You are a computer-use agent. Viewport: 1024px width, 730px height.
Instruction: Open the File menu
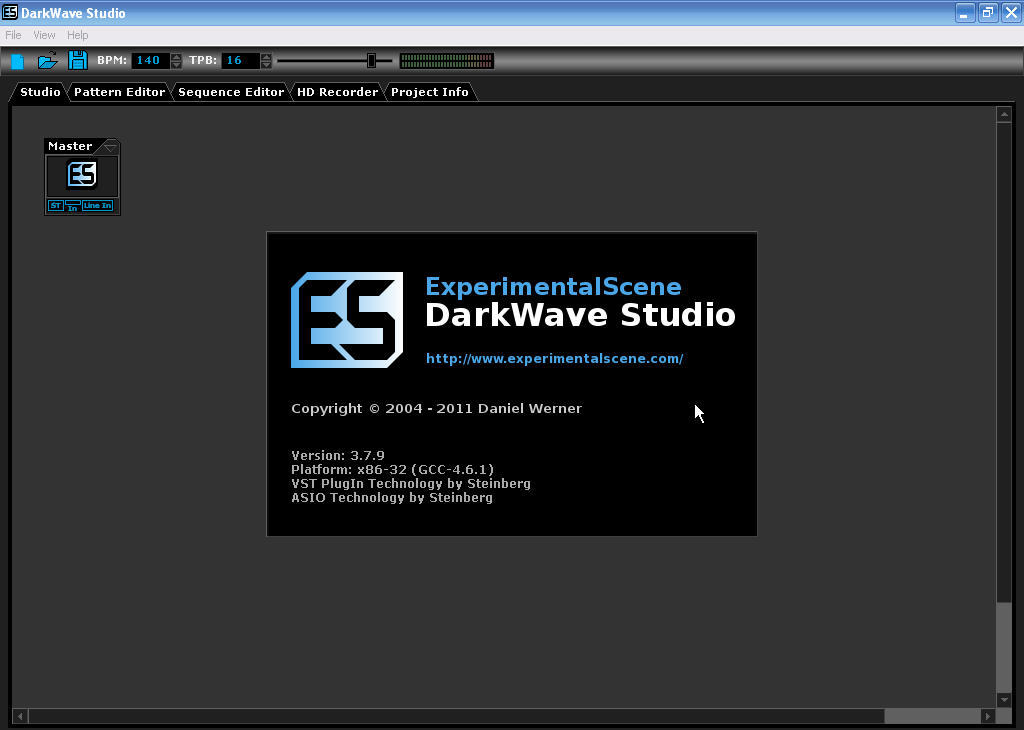13,34
